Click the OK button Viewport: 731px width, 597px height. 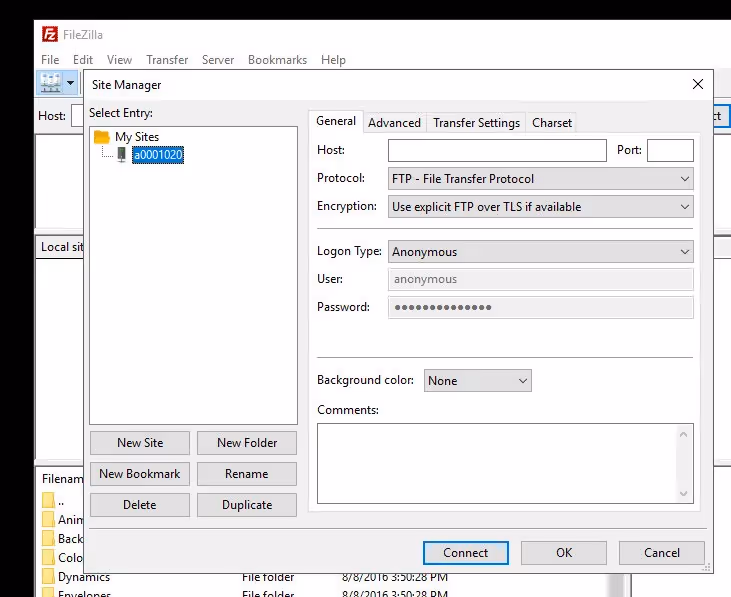[x=564, y=553]
